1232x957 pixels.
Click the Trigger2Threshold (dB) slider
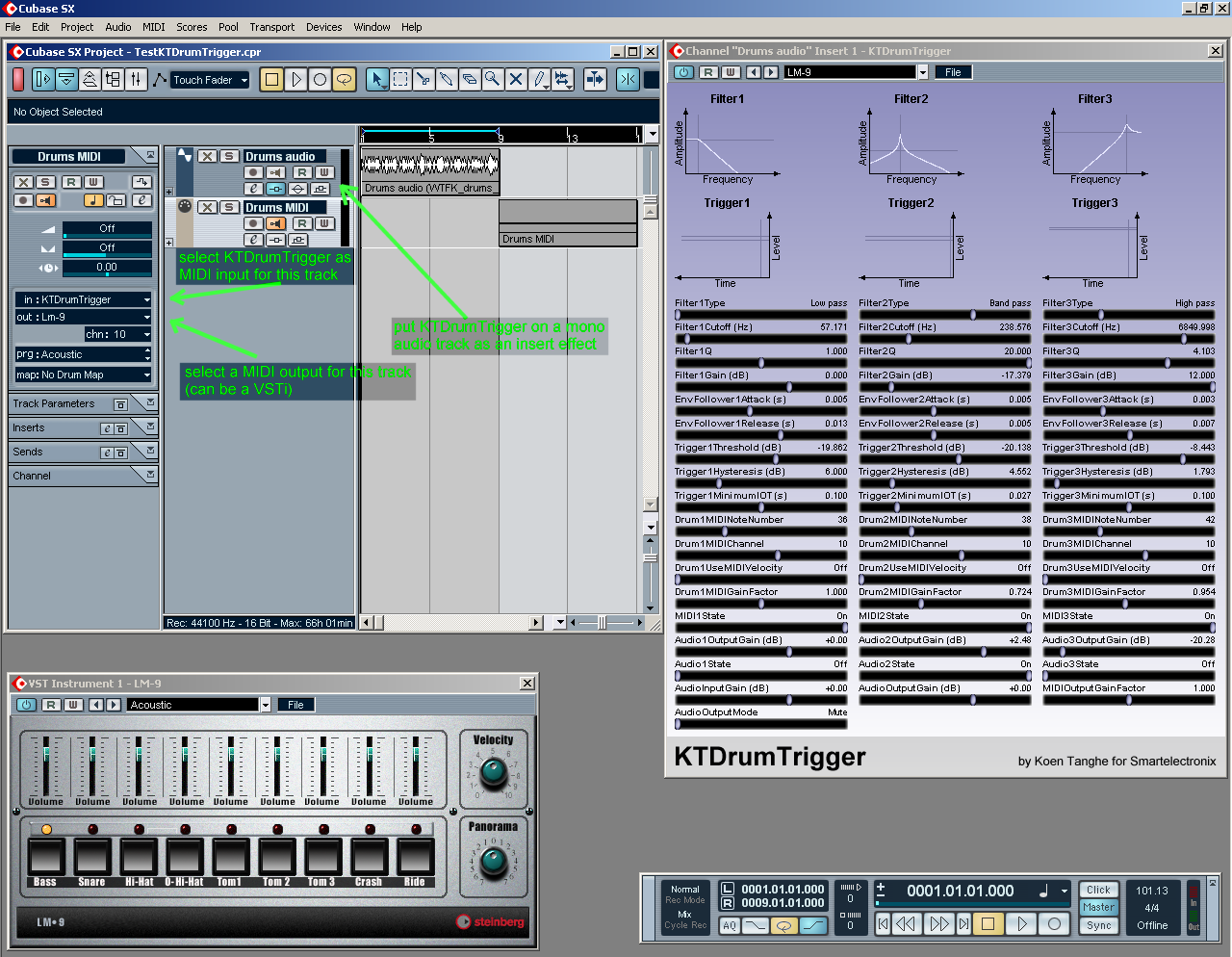[945, 459]
